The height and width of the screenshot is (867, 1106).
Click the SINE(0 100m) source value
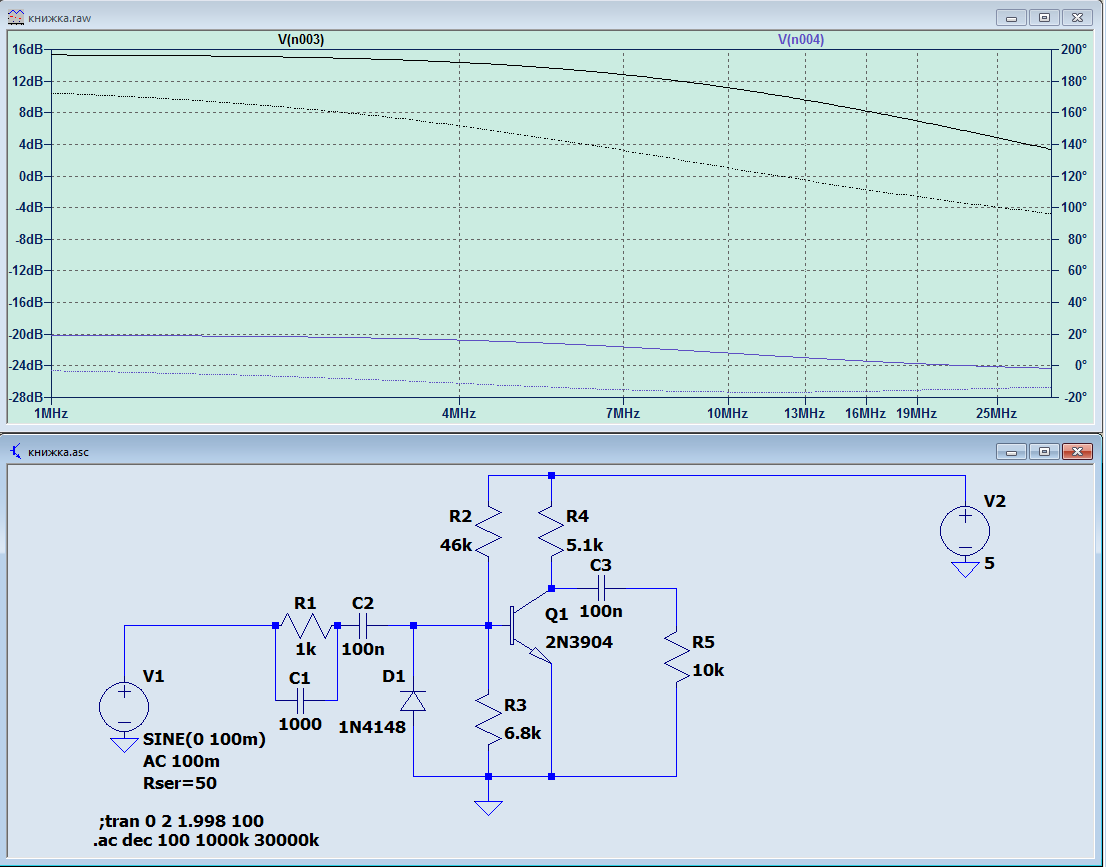(x=205, y=739)
